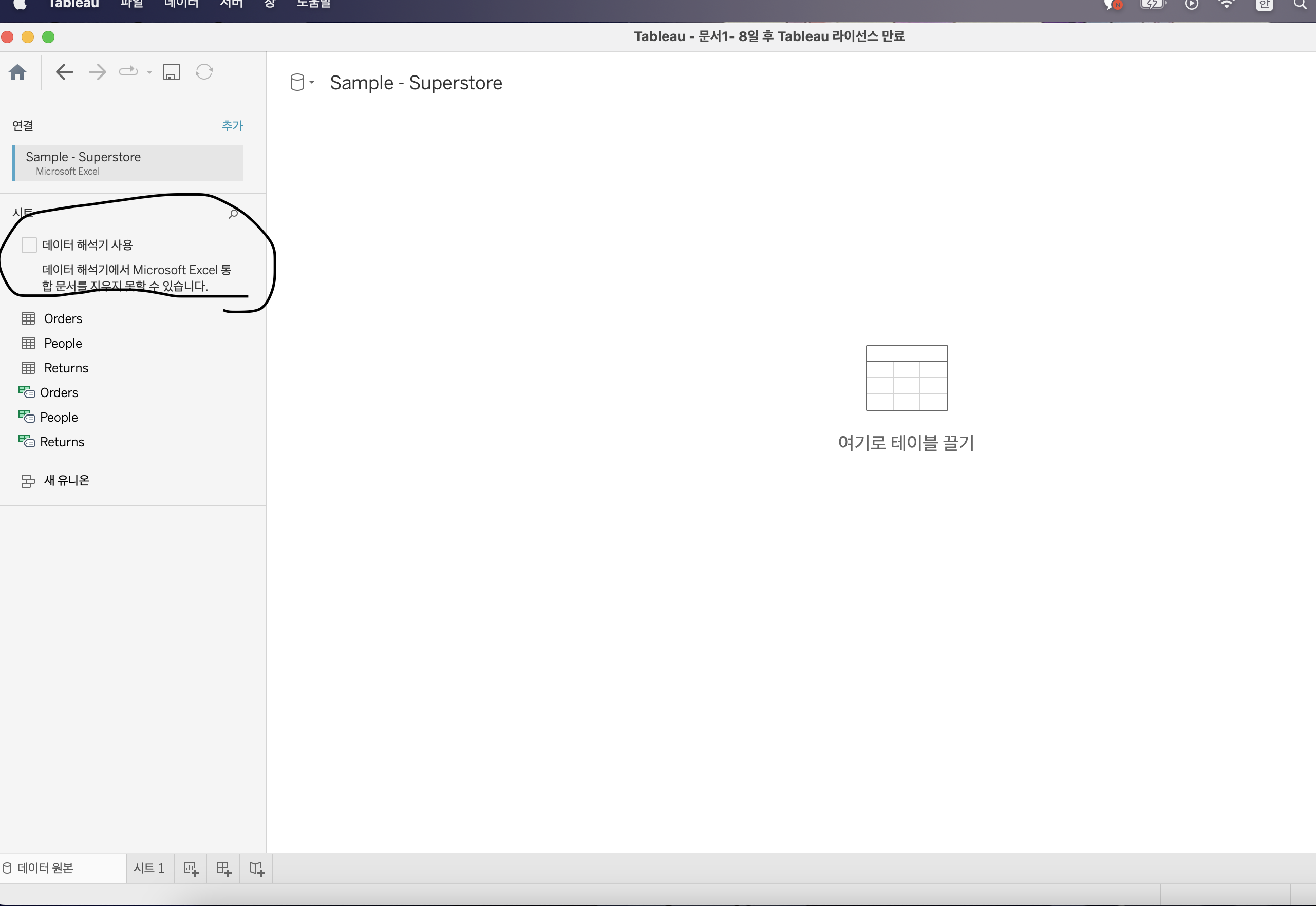
Task: Click the battery icon in the macOS menu bar
Action: 1154,5
